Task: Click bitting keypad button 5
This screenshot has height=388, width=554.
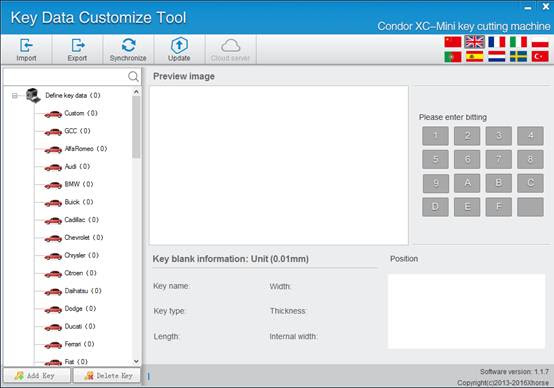Action: 435,159
